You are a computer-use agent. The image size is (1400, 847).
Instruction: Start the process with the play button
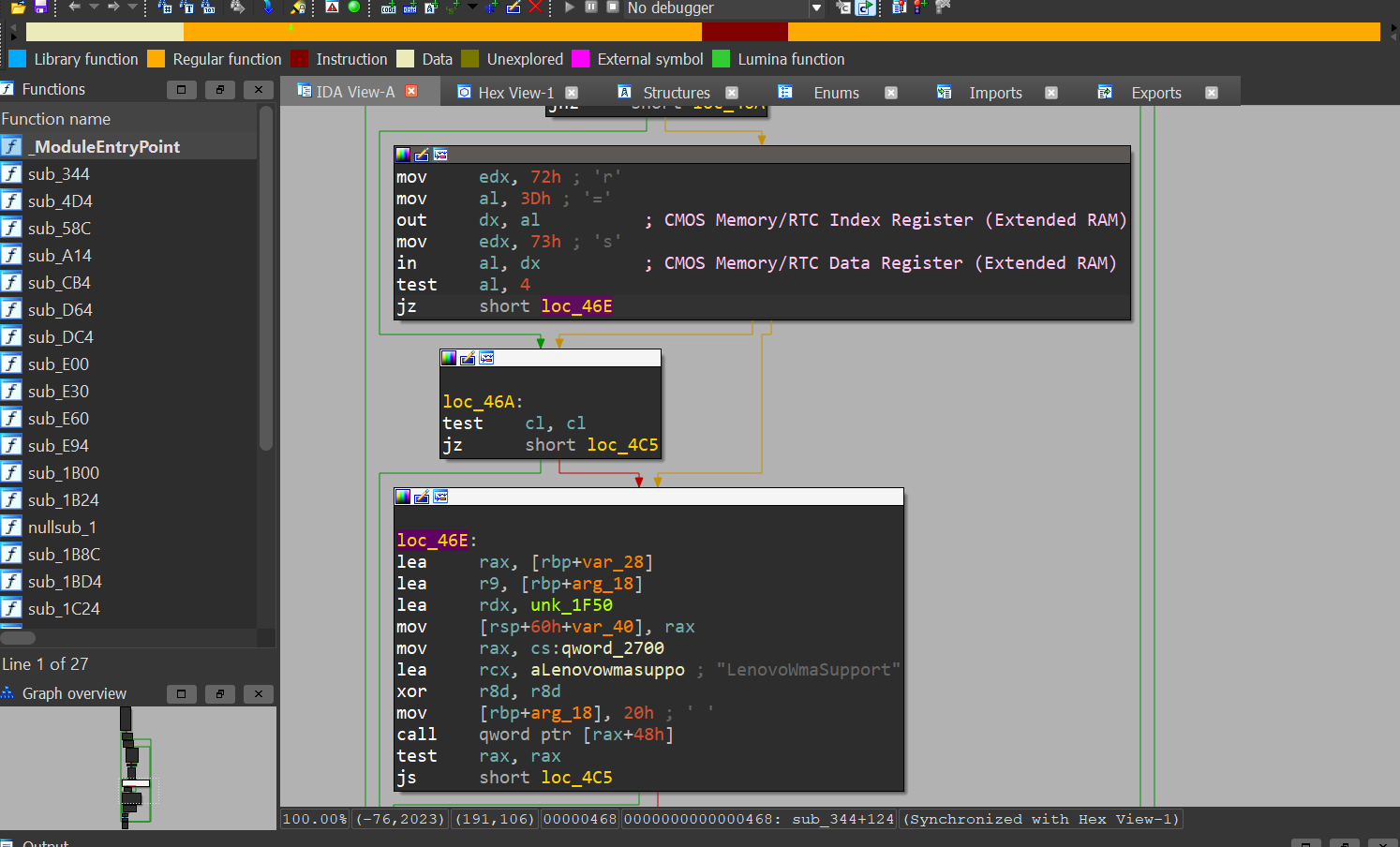point(570,7)
